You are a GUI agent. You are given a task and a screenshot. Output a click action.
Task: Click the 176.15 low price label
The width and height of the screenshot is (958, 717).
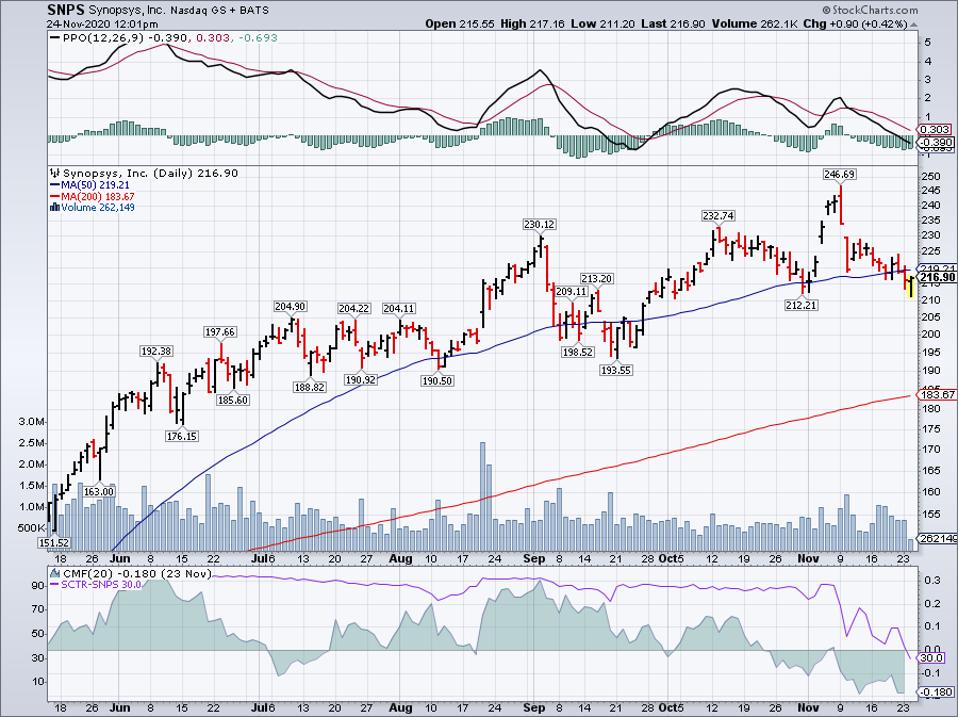coord(182,436)
